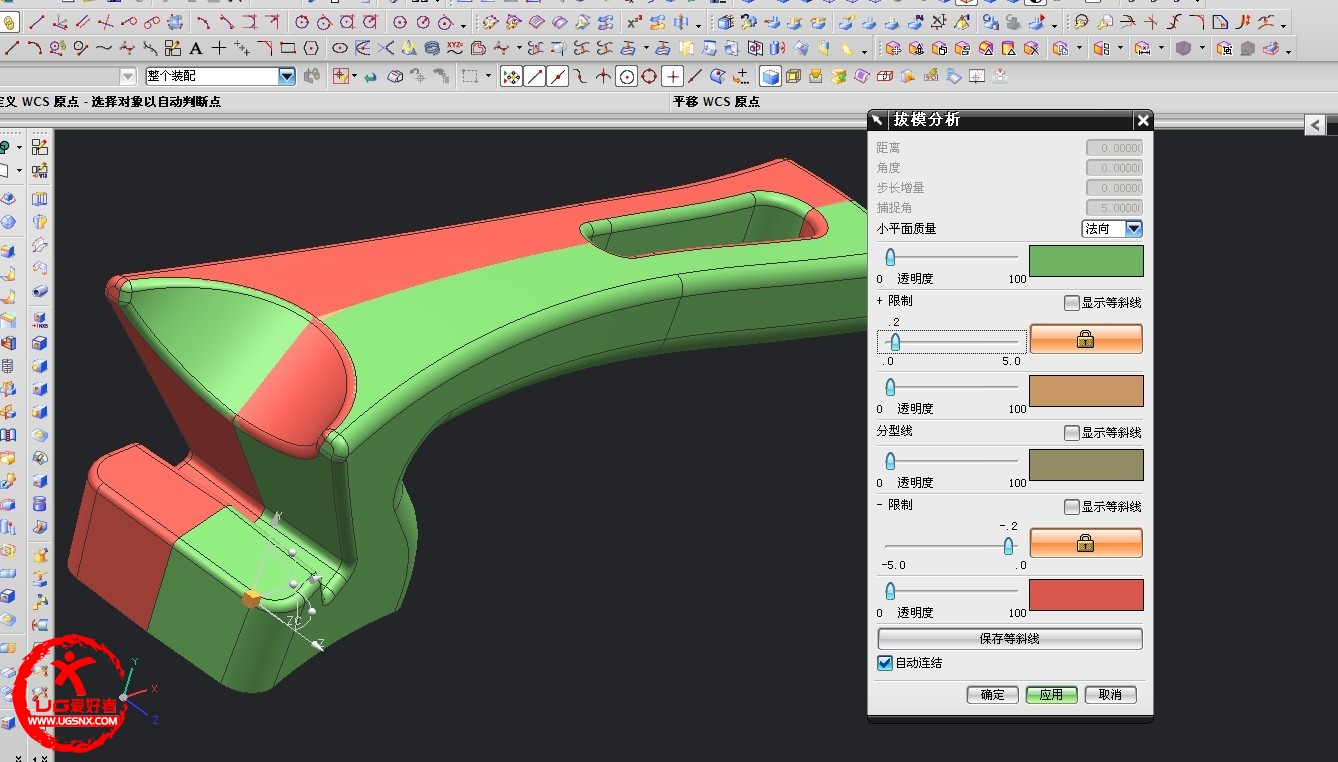Screen dimensions: 1338x762
Task: Click the rectangle selection marquee icon
Action: 470,76
